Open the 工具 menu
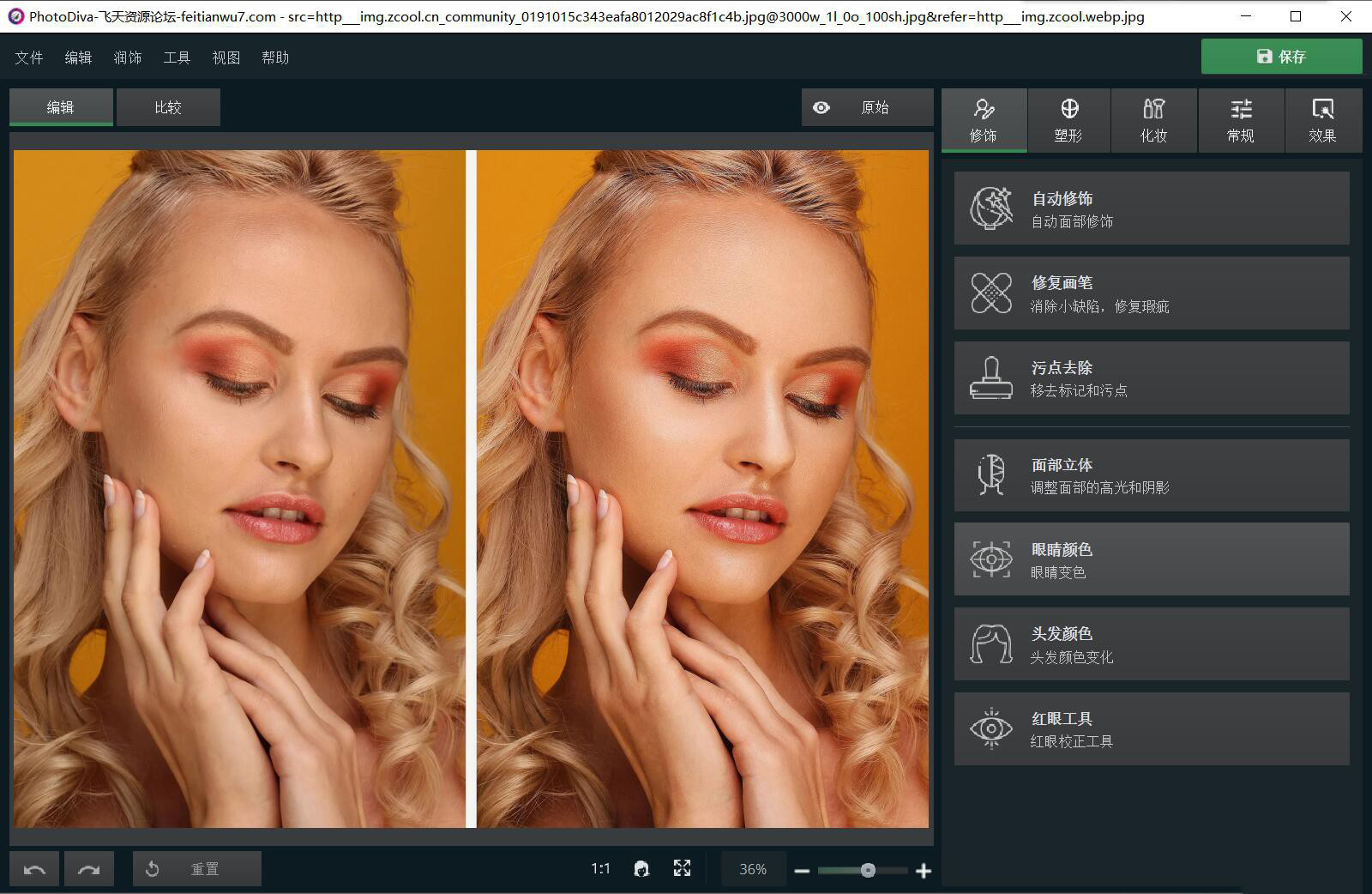 (178, 57)
